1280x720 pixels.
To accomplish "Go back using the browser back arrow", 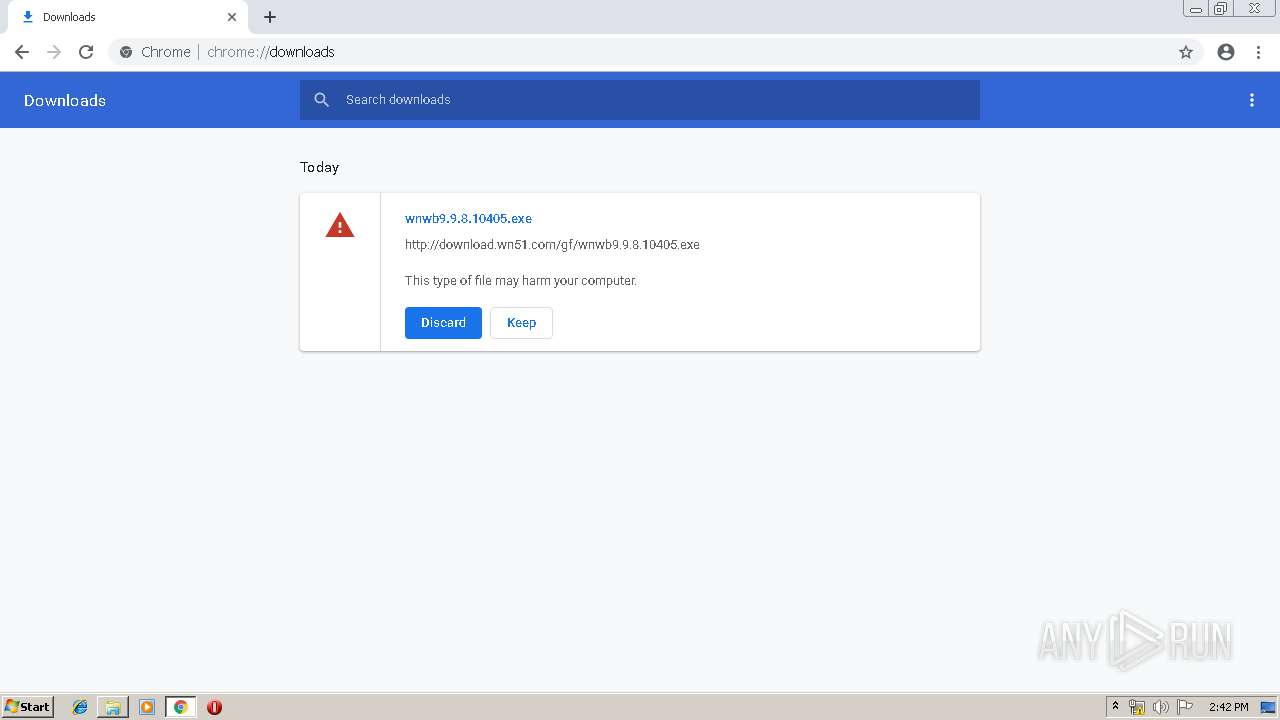I will [x=22, y=52].
